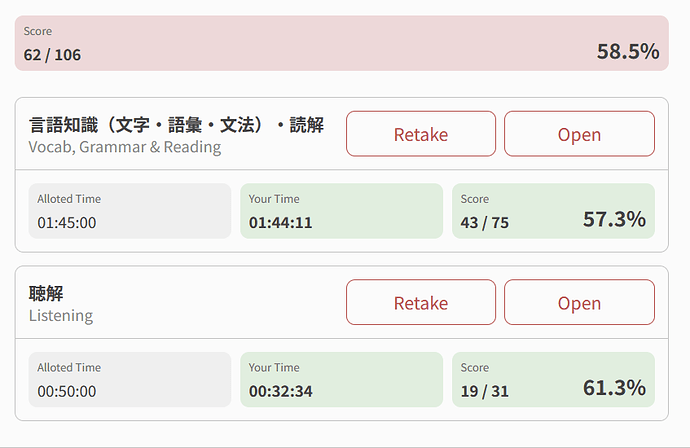
Task: Click the 'Score' label in top banner
Action: point(38,32)
